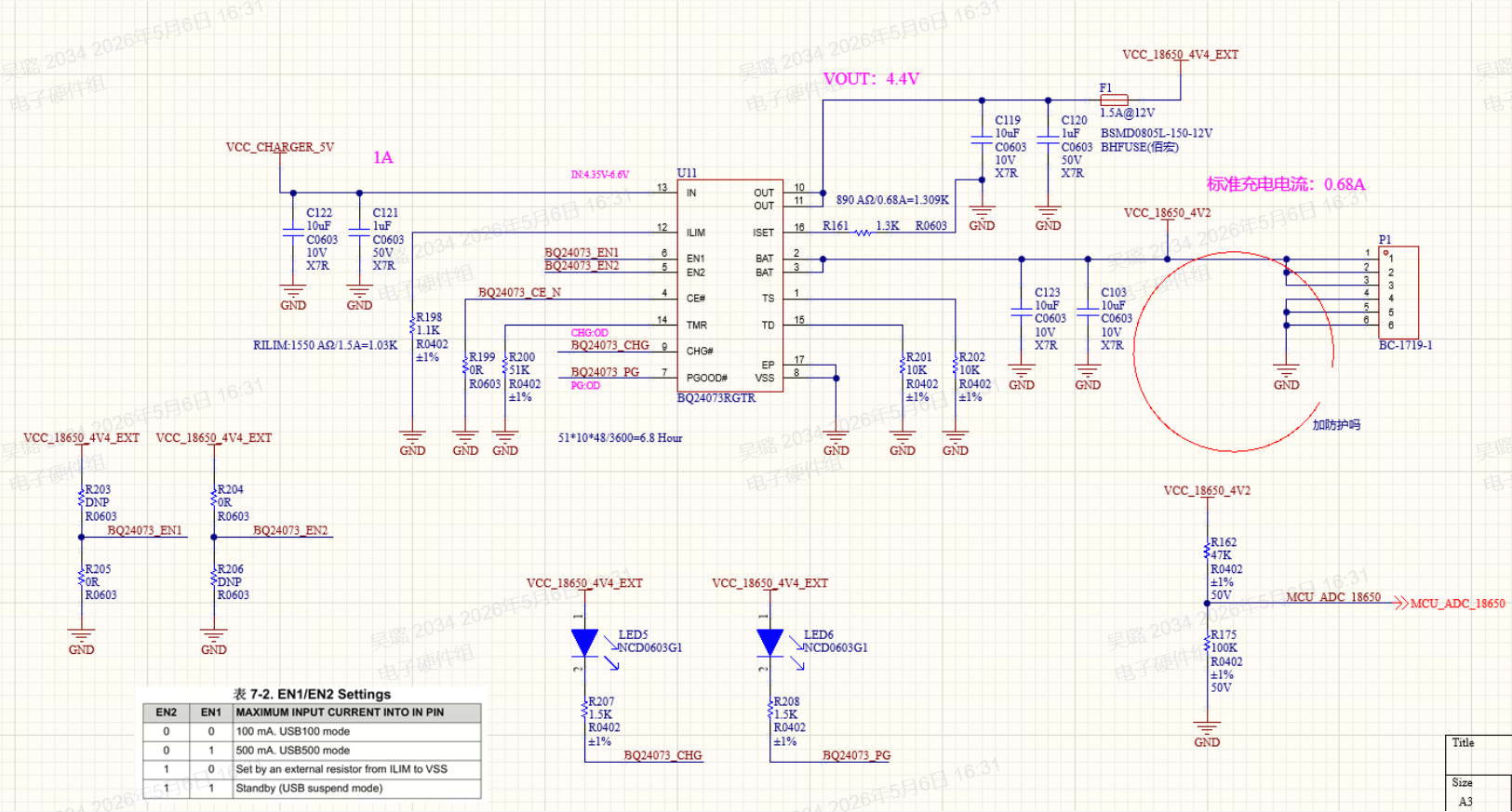Pick the F1 fuse symbol

1114,100
